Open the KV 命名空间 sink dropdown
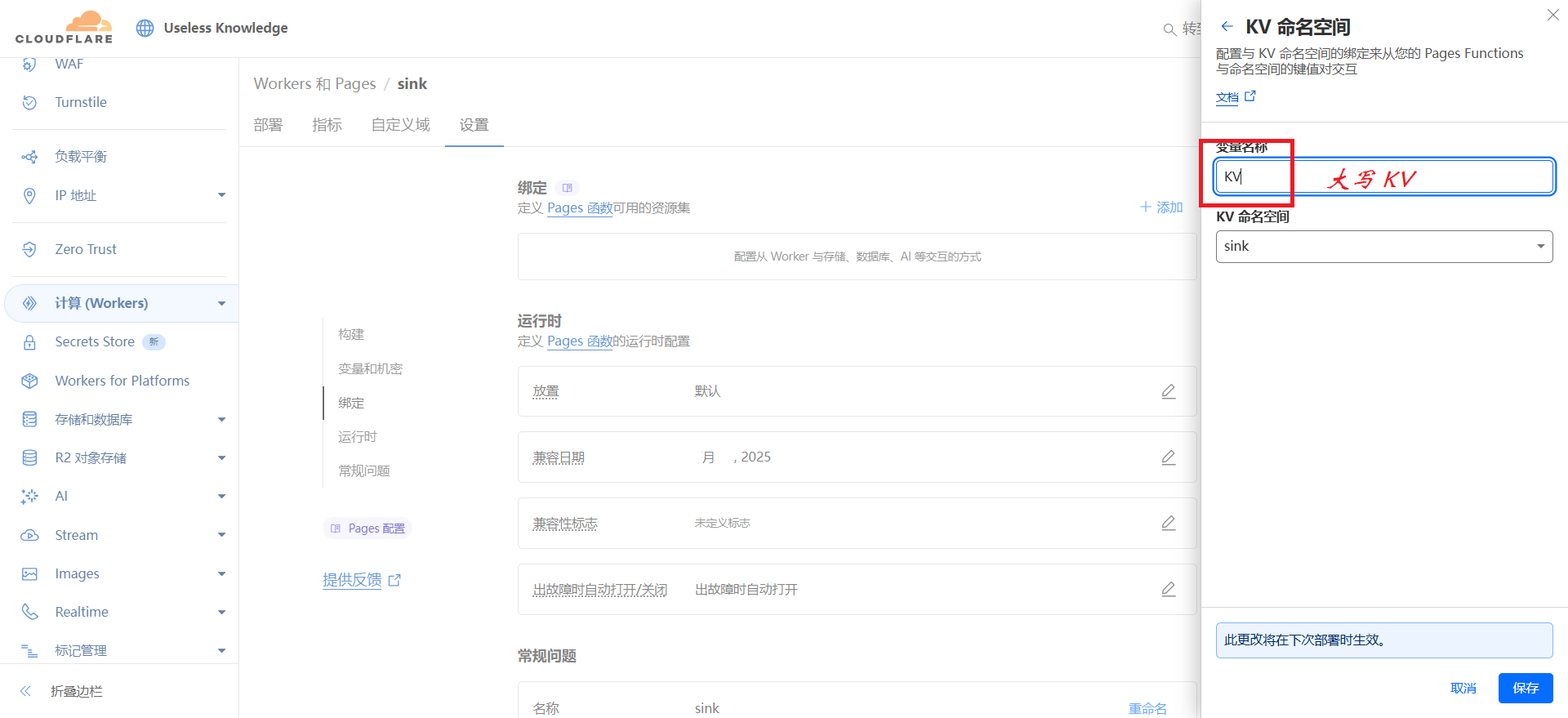 click(1383, 247)
